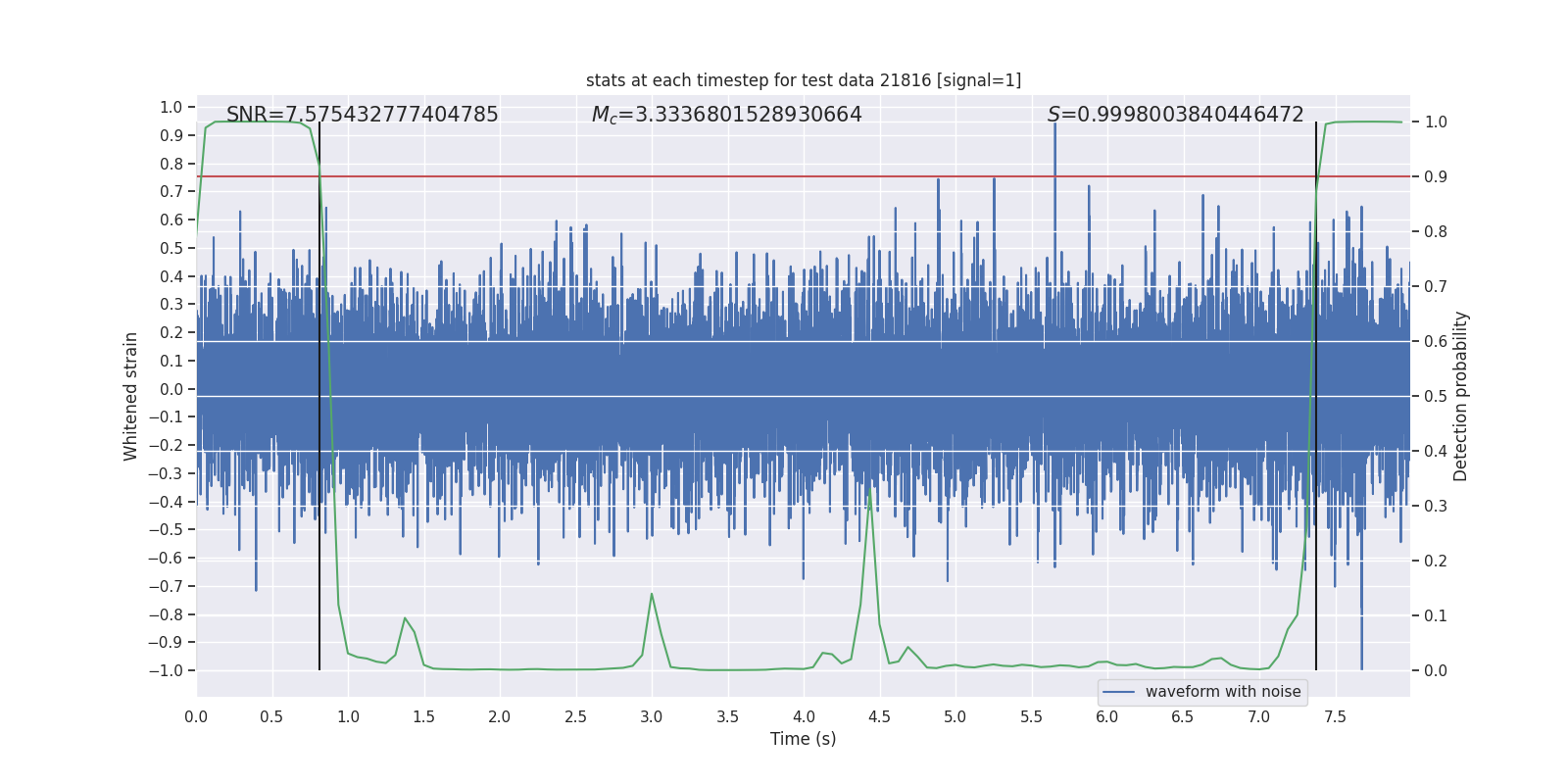Click the small green peak near 1.4 seconds
Viewport: 1568px width, 784px height.
click(405, 618)
